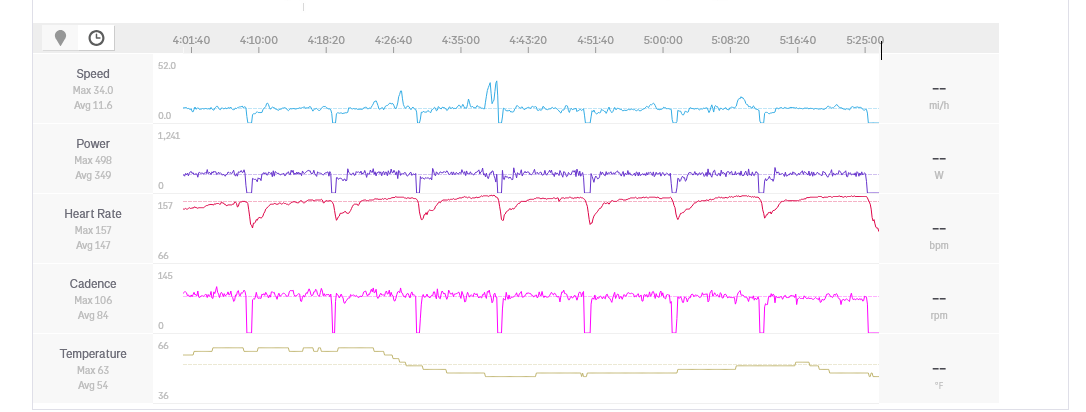This screenshot has width=1086, height=412.
Task: Click the °F unit readout
Action: 939,386
